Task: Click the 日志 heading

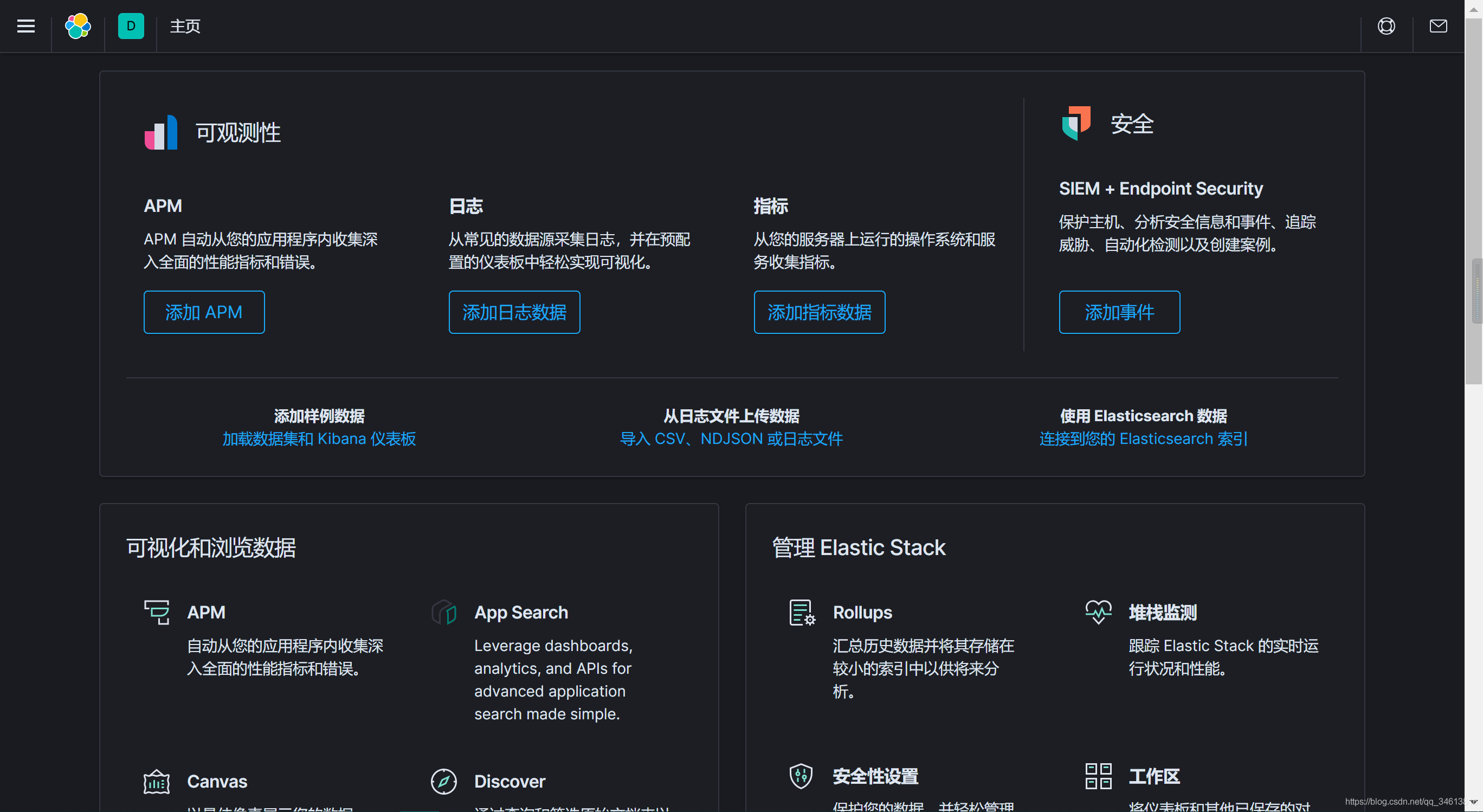Action: point(466,205)
